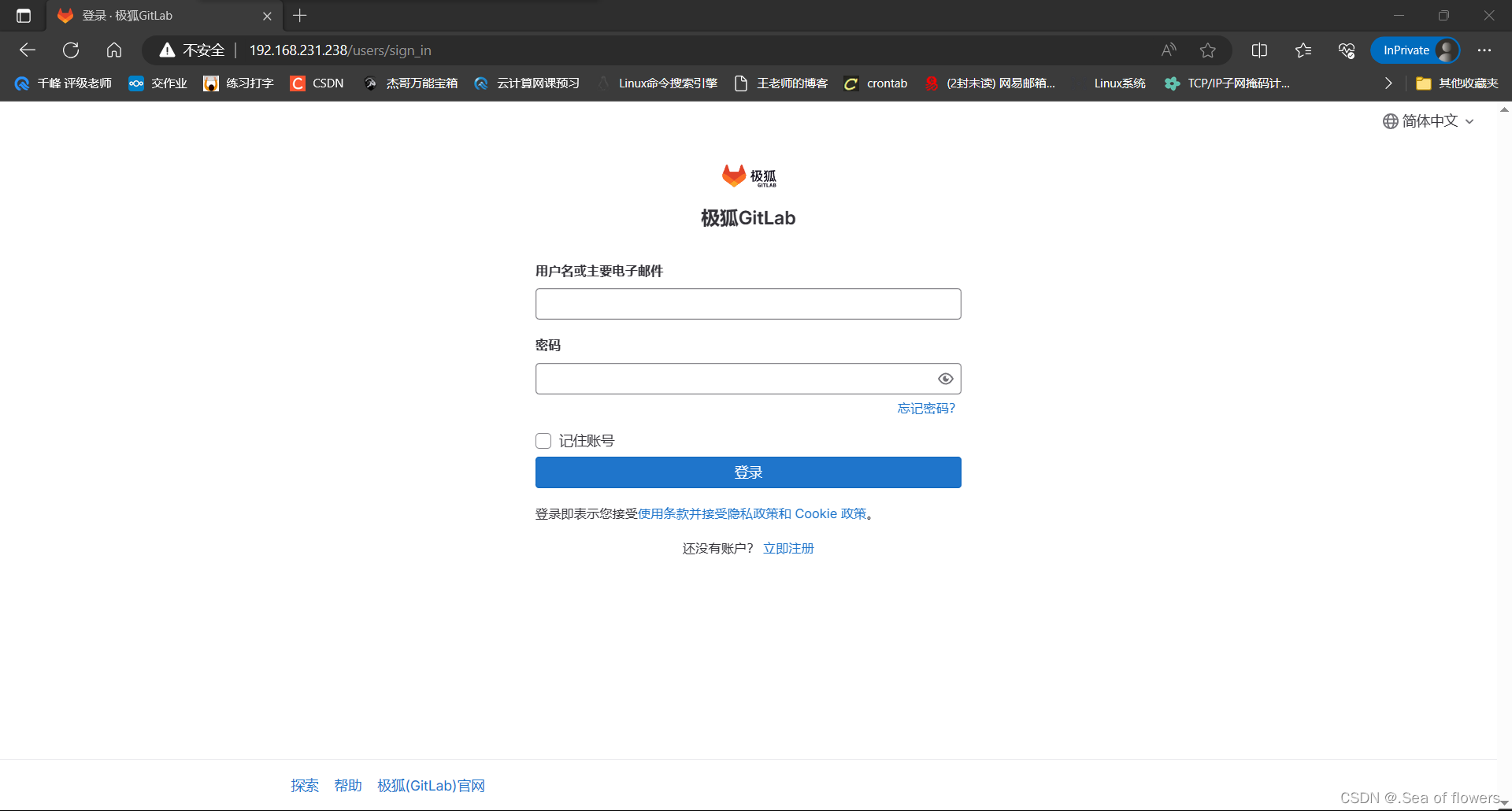This screenshot has width=1512, height=811.
Task: Expand bookmarks bar overflow chevron
Action: click(x=1388, y=83)
